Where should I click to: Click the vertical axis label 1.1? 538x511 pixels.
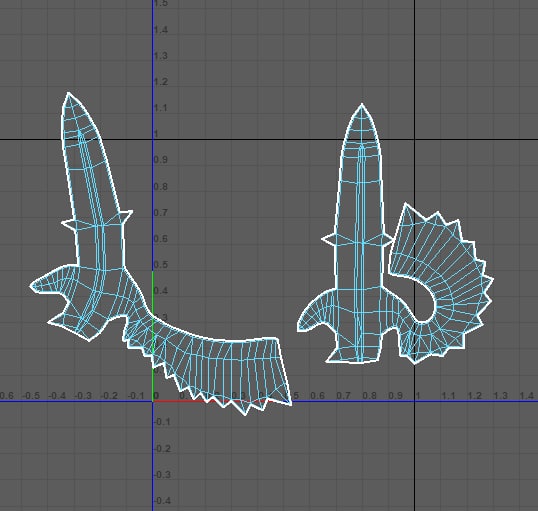coord(161,108)
